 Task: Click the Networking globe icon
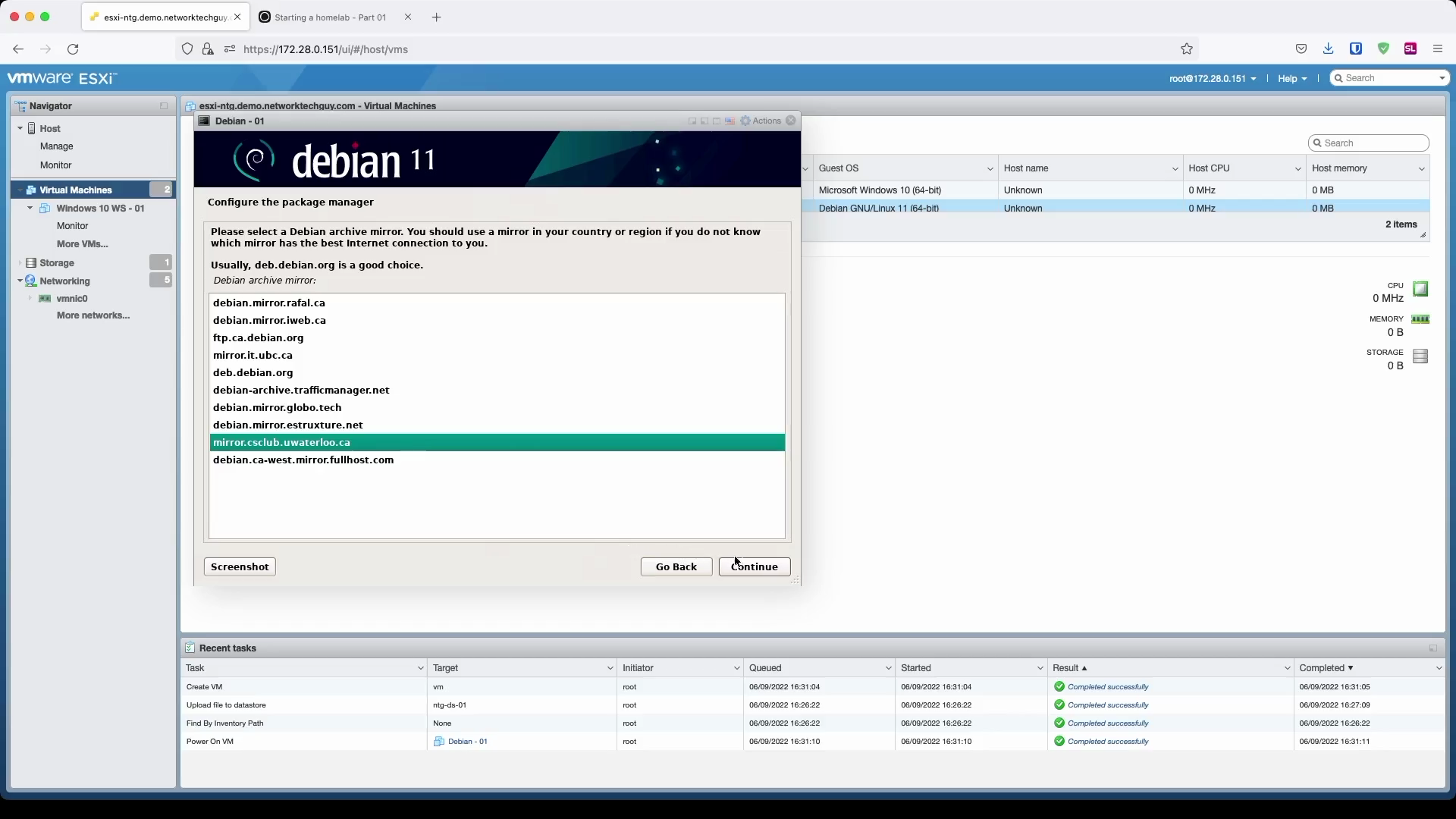[31, 281]
